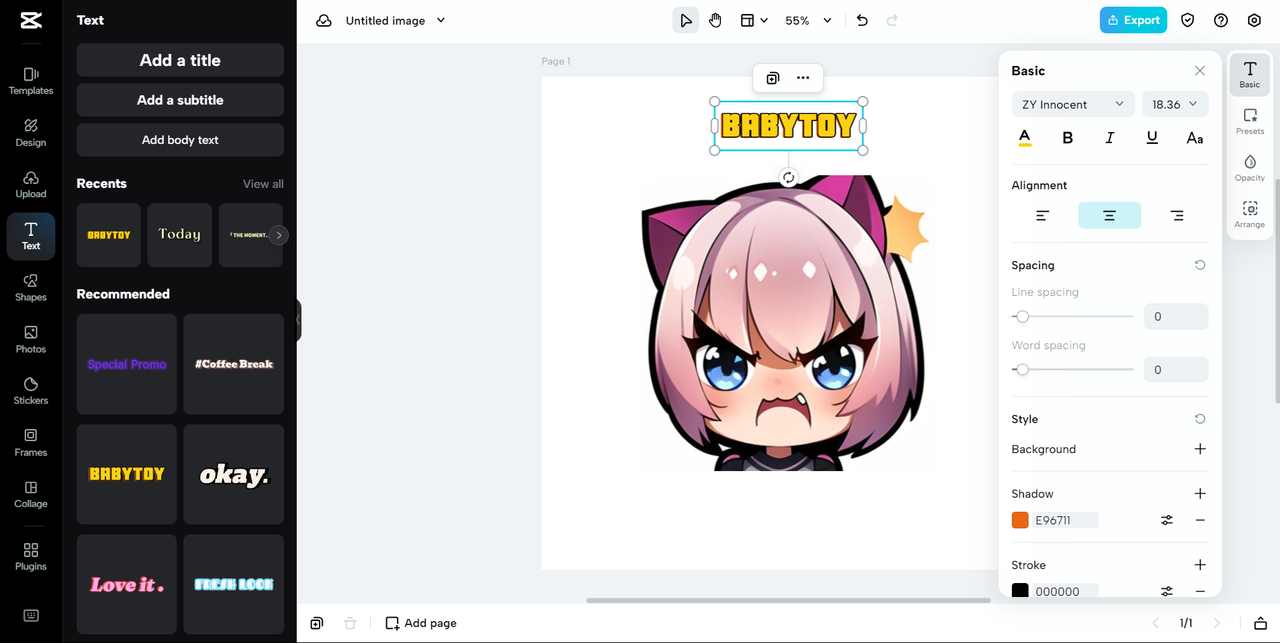The height and width of the screenshot is (643, 1280).
Task: Click Add a subtitle button
Action: point(180,100)
